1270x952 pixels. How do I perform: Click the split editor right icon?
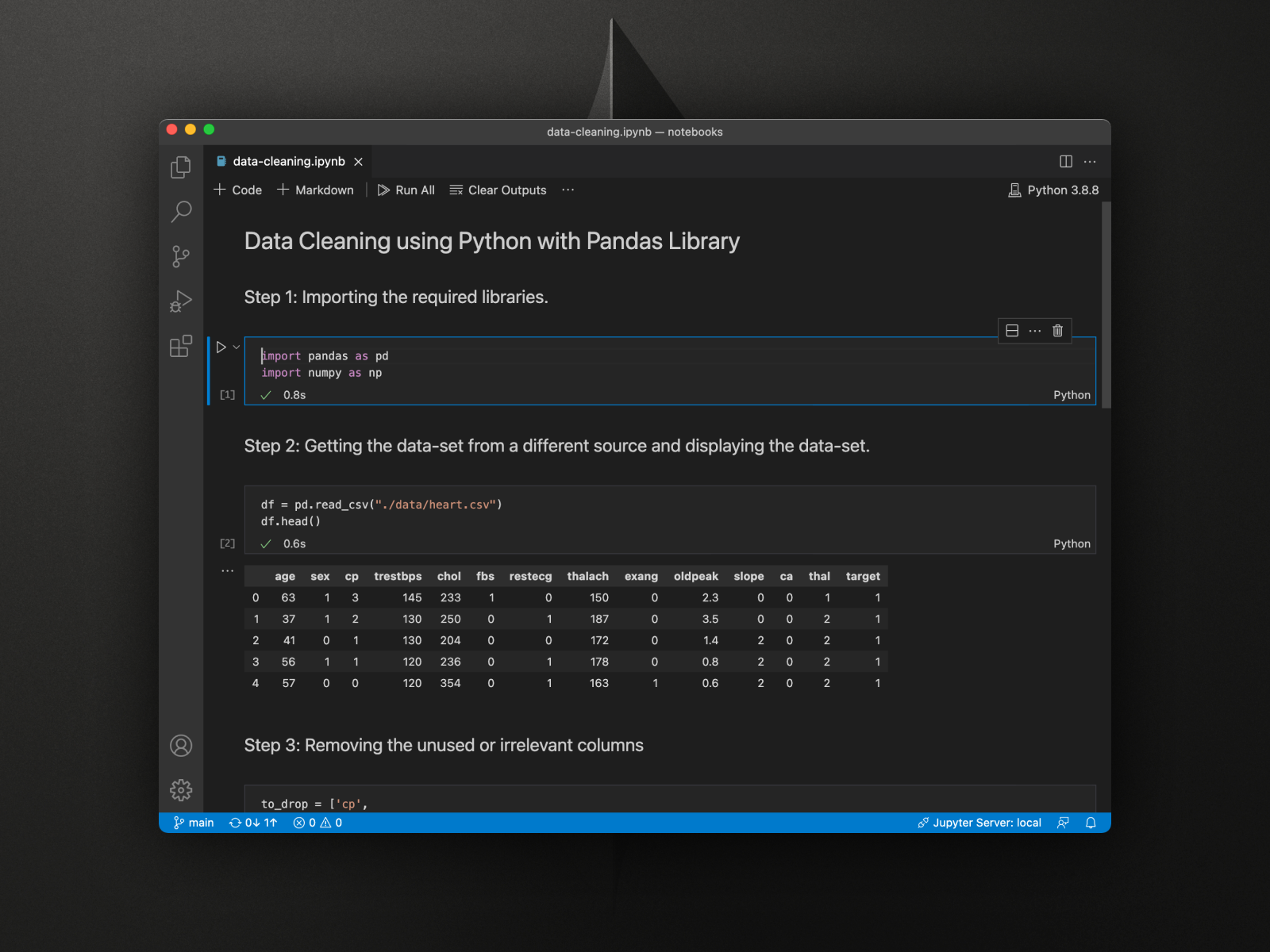pyautogui.click(x=1066, y=162)
